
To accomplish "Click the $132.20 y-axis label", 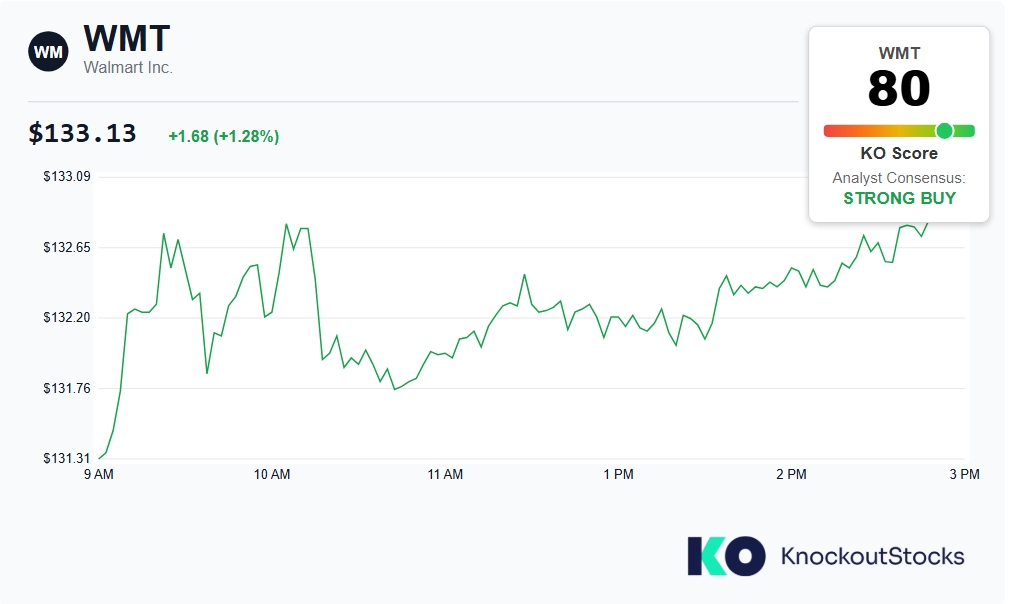I will (x=67, y=317).
